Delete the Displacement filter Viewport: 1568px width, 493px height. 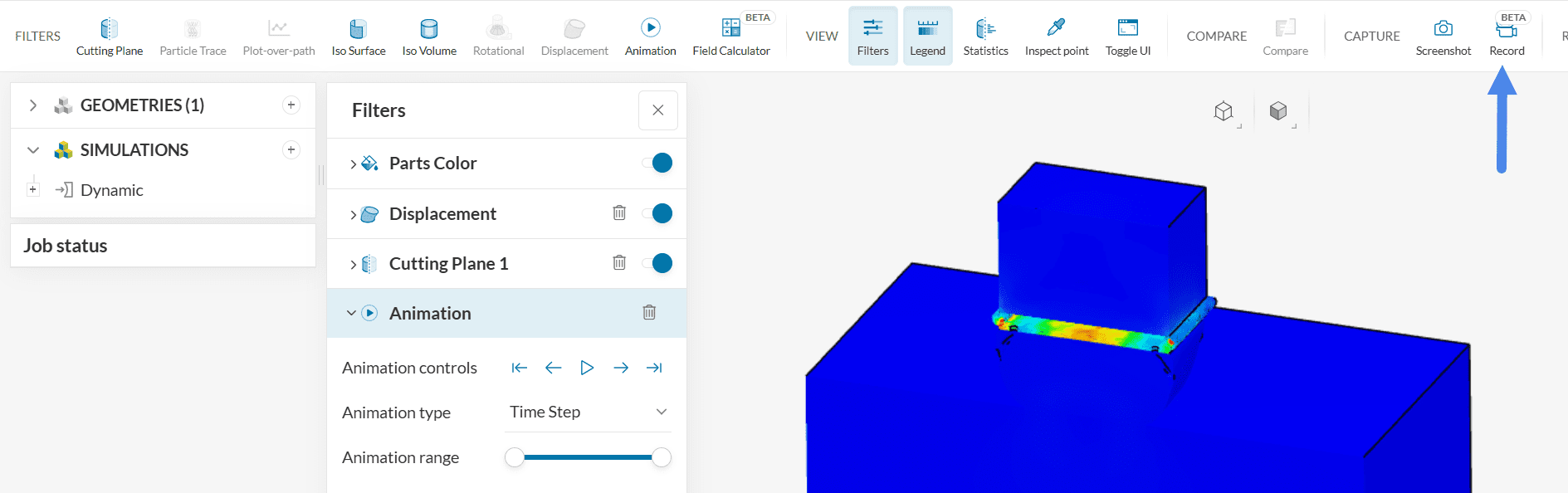click(x=619, y=213)
